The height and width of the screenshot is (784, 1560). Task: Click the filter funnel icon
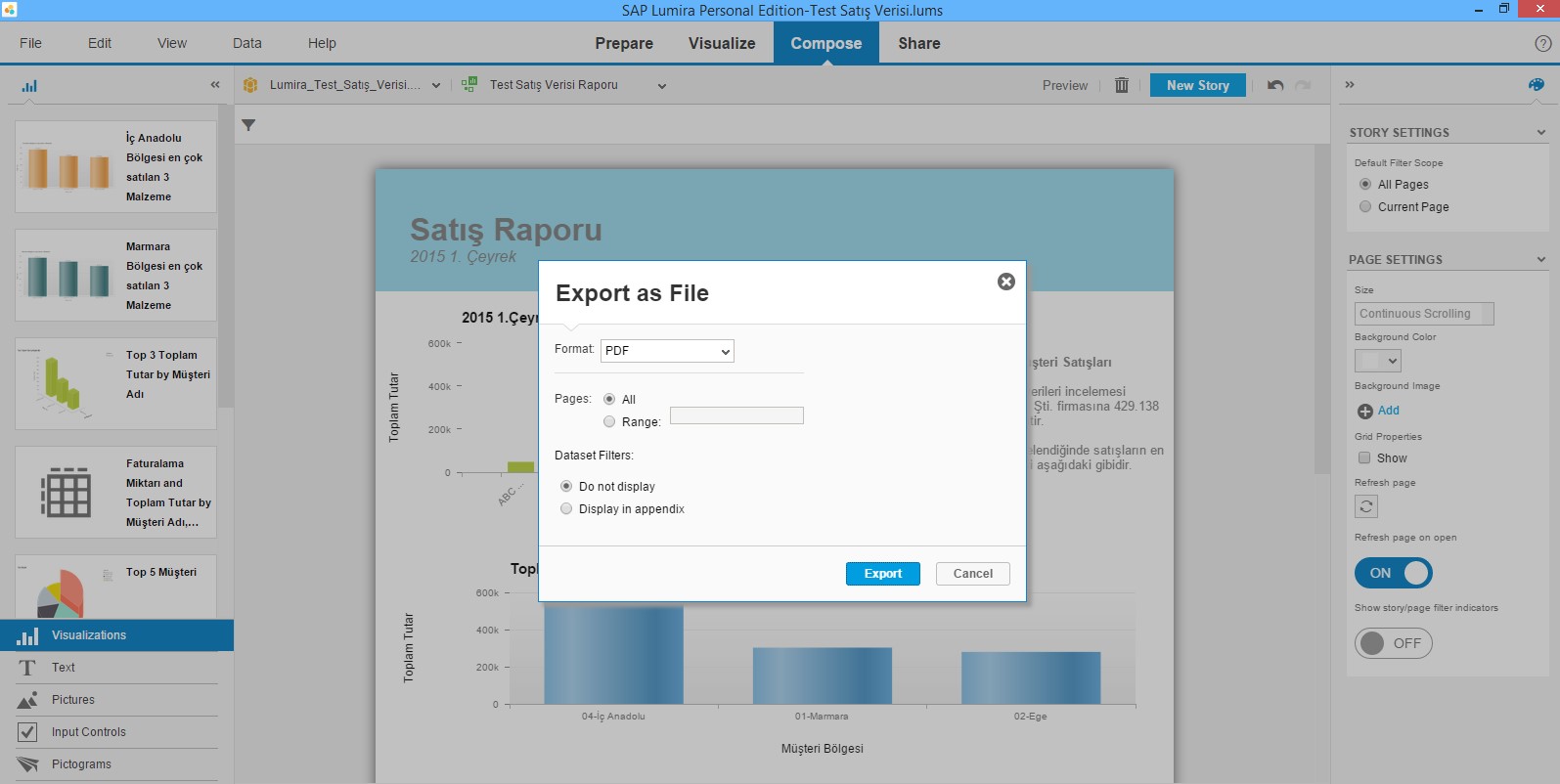tap(248, 125)
